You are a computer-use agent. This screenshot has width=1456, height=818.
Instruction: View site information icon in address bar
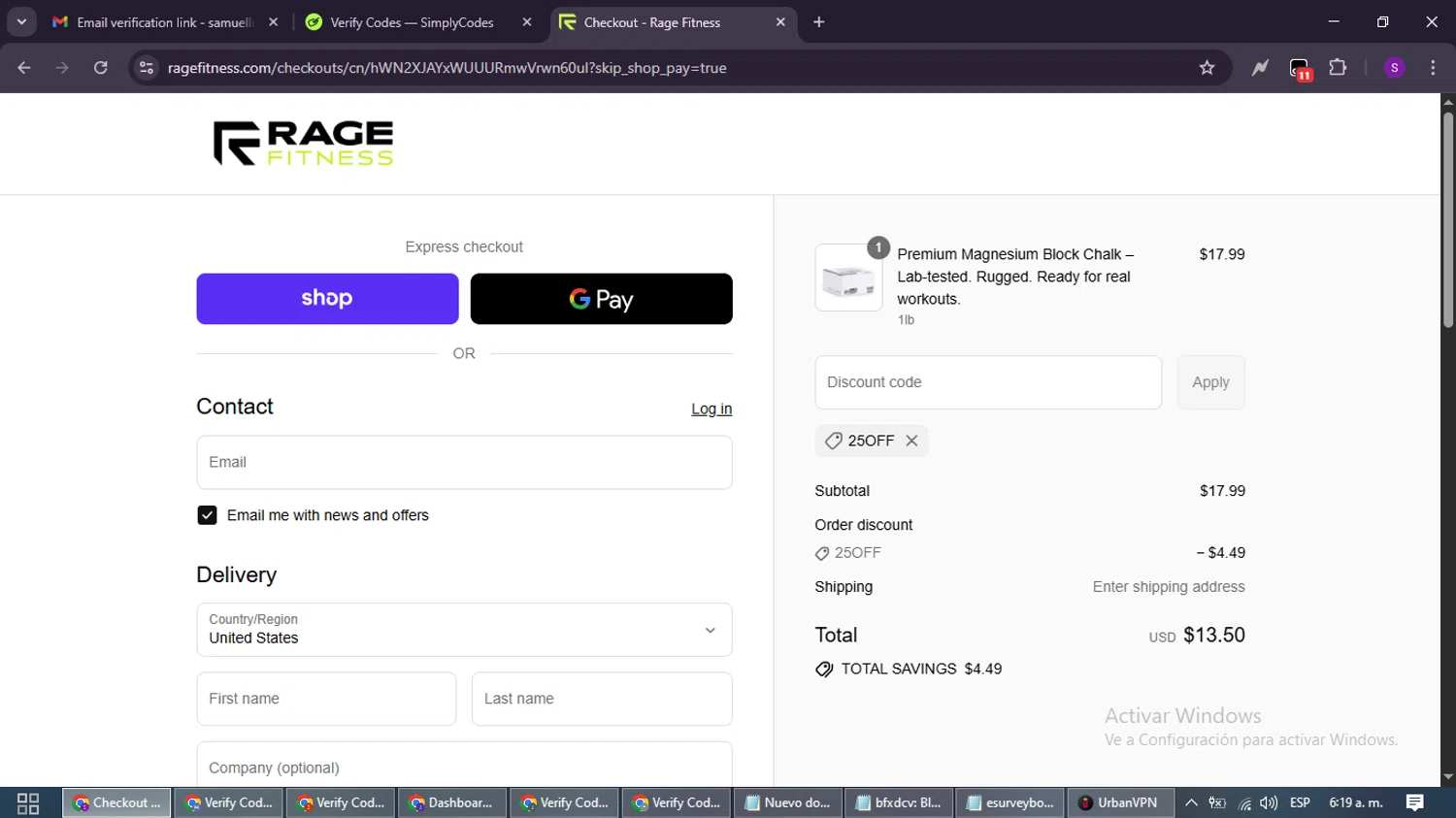pyautogui.click(x=147, y=68)
